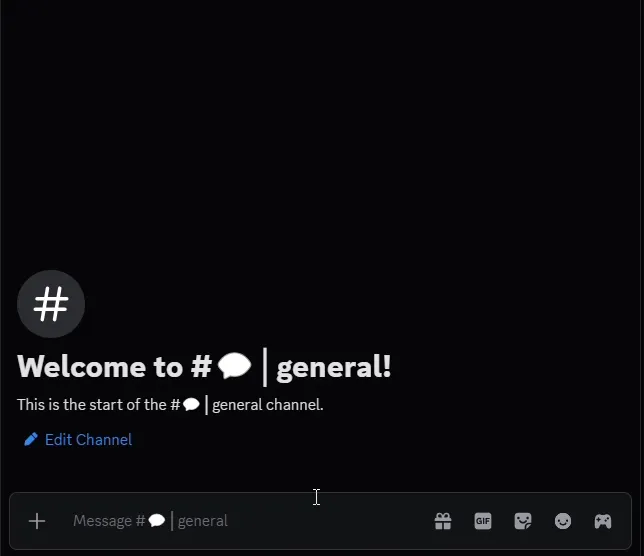Click the large hashtag channel circle icon

51,304
